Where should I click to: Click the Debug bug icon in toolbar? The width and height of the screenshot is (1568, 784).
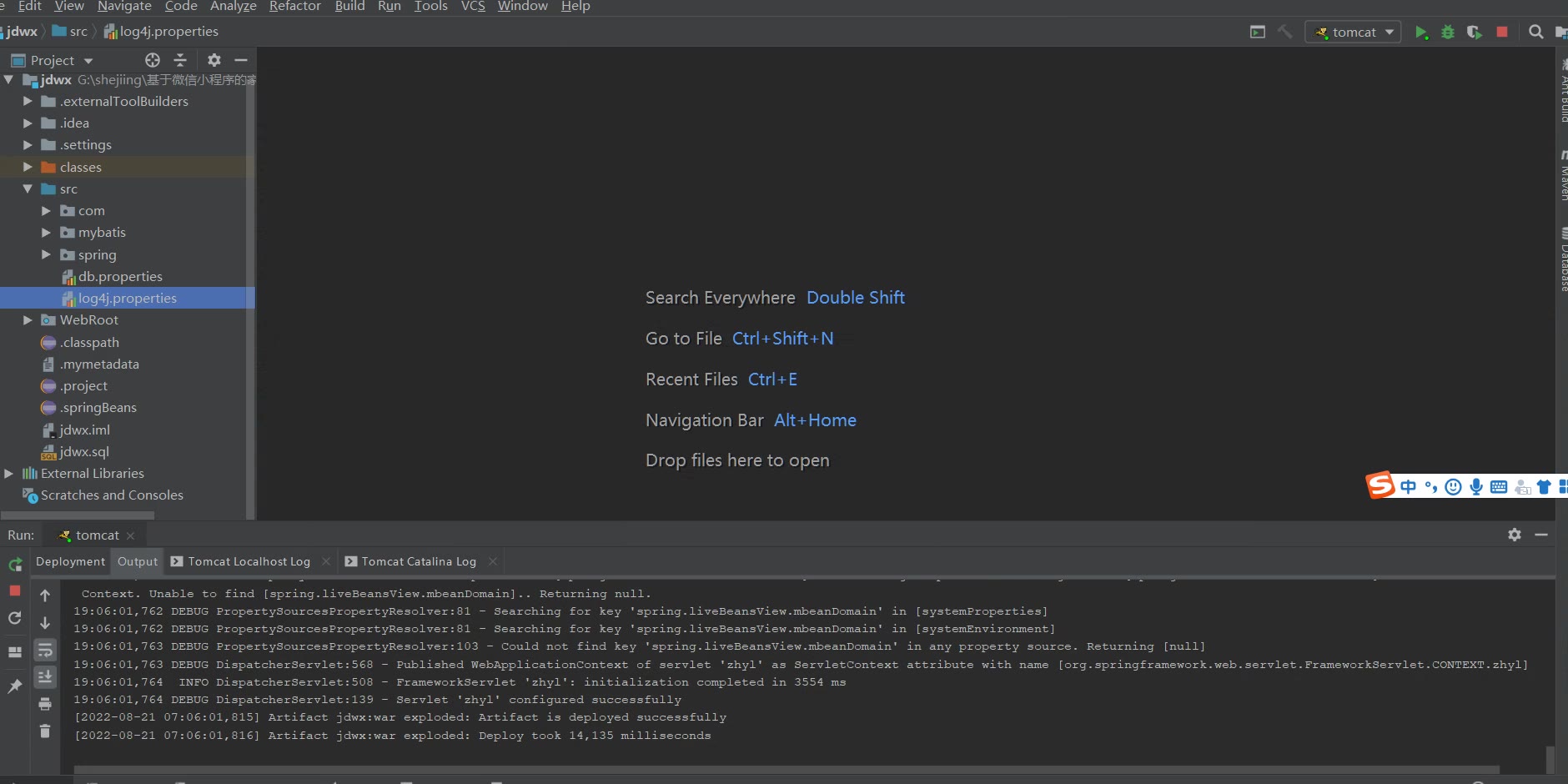point(1448,32)
